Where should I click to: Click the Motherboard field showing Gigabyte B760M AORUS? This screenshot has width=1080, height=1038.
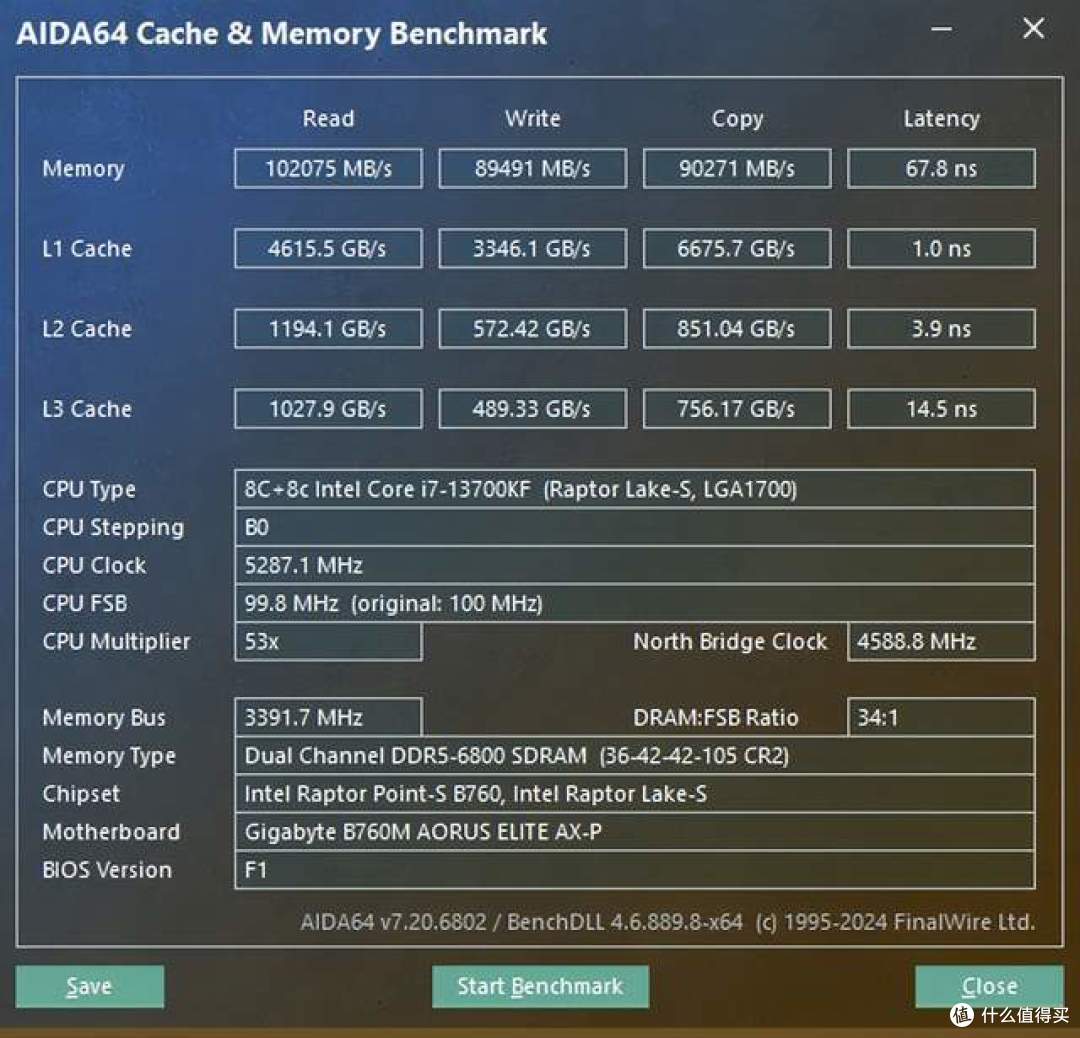pyautogui.click(x=637, y=832)
